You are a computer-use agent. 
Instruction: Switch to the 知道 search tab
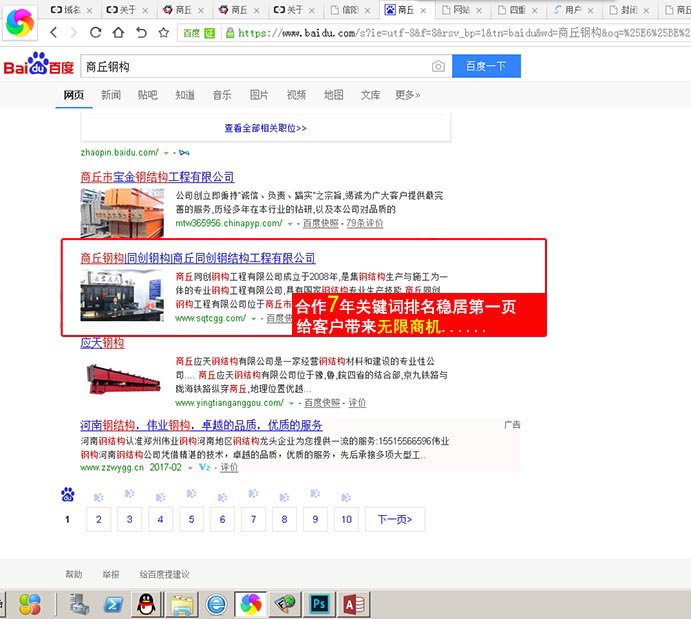click(185, 95)
